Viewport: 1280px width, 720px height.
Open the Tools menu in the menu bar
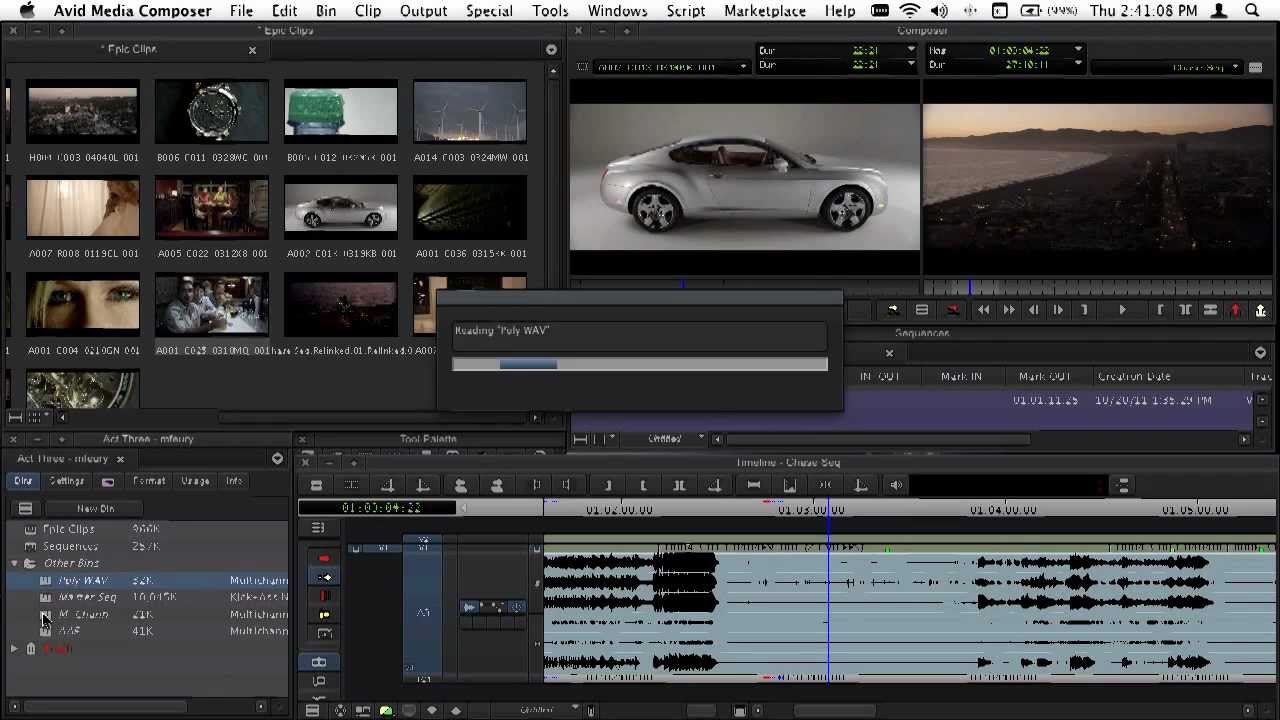point(549,11)
